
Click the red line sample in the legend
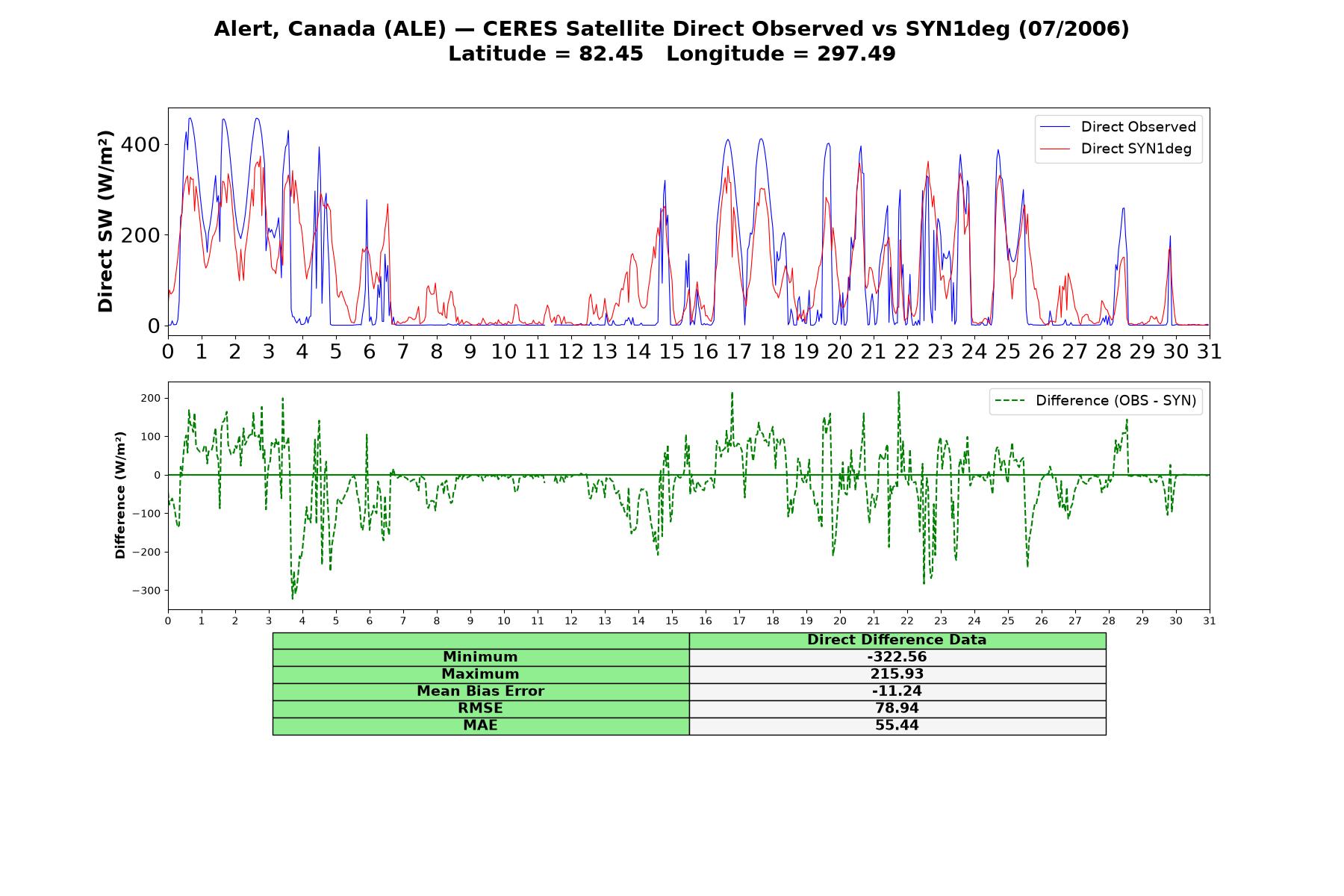point(1055,149)
